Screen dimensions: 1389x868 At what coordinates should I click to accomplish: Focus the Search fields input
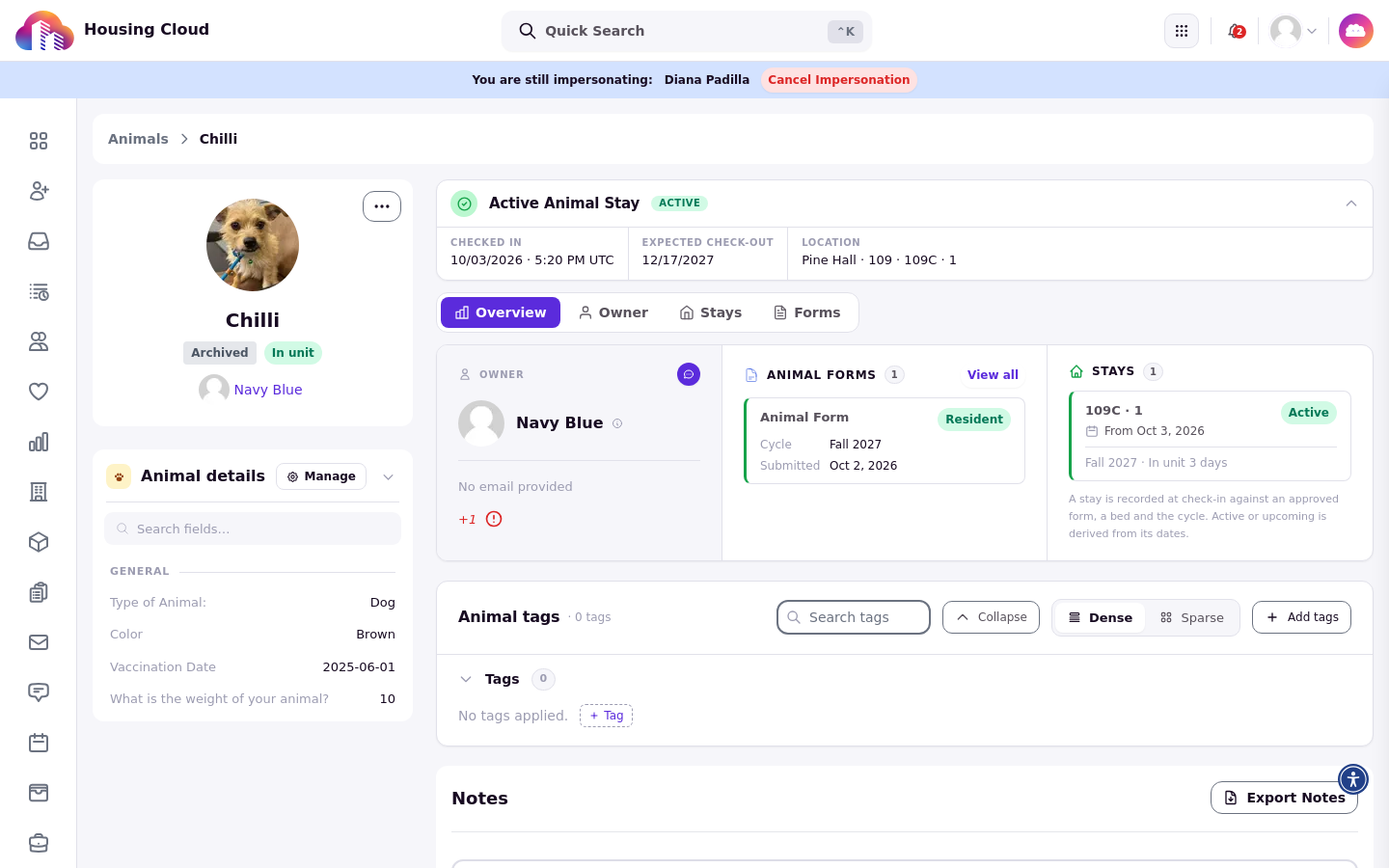pyautogui.click(x=253, y=529)
